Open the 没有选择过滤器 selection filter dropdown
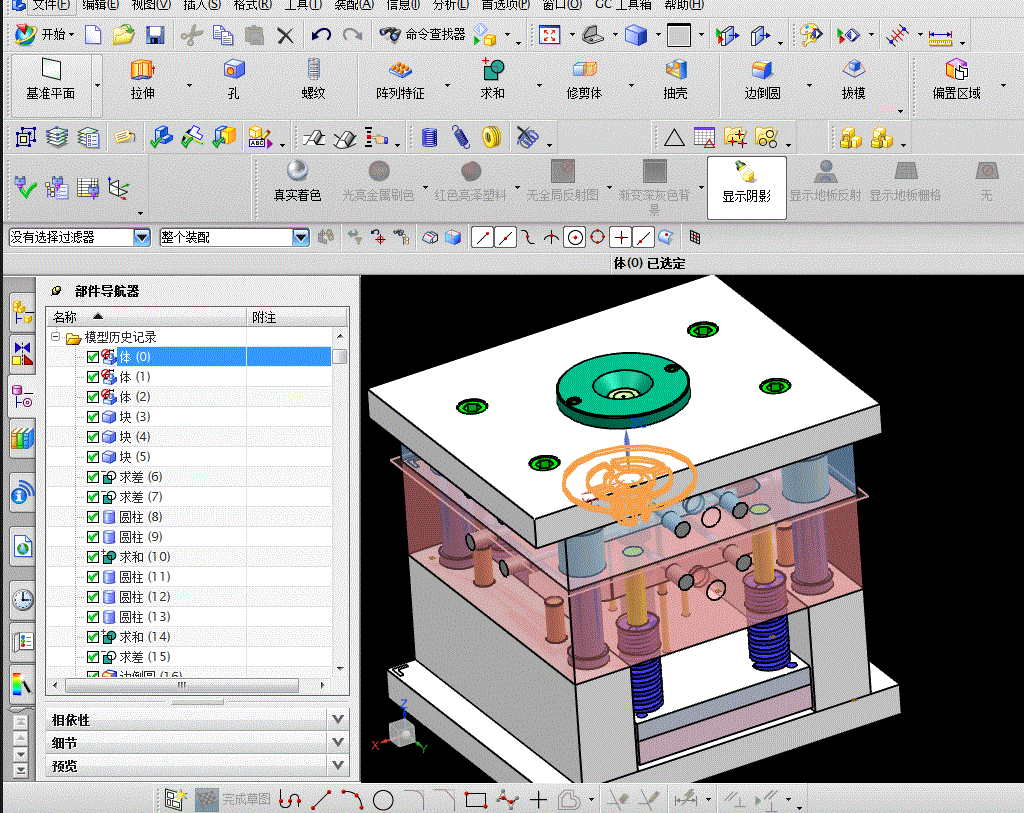 pos(141,237)
